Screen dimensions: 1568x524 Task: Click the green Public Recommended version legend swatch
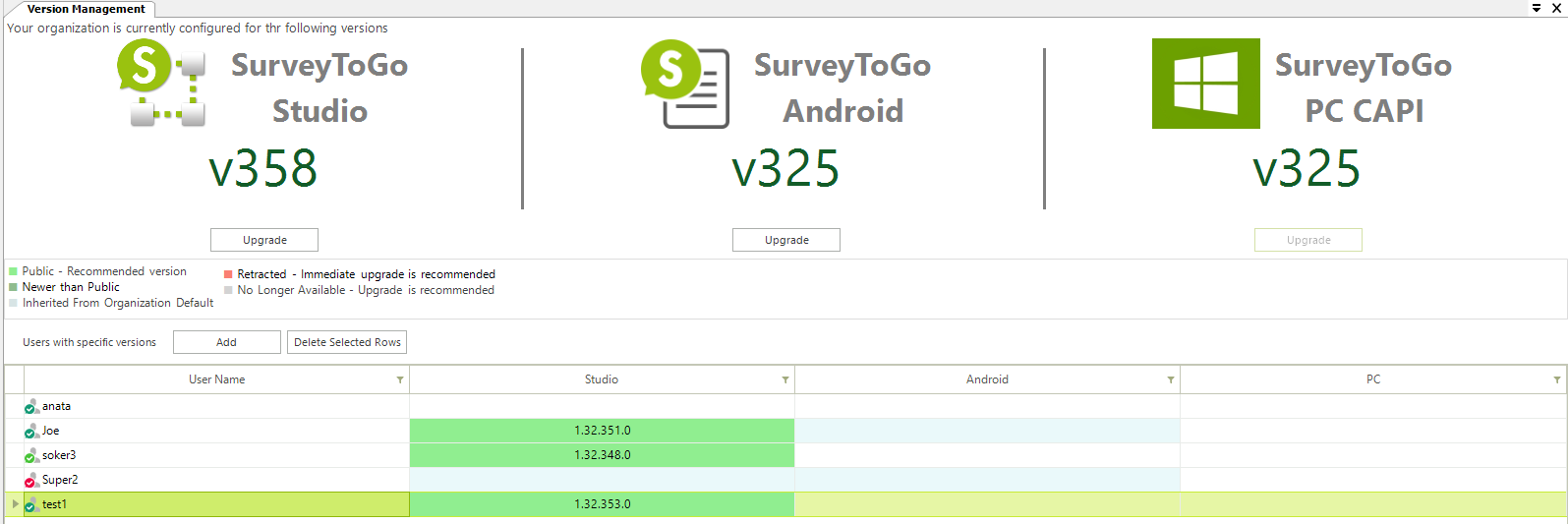[13, 271]
